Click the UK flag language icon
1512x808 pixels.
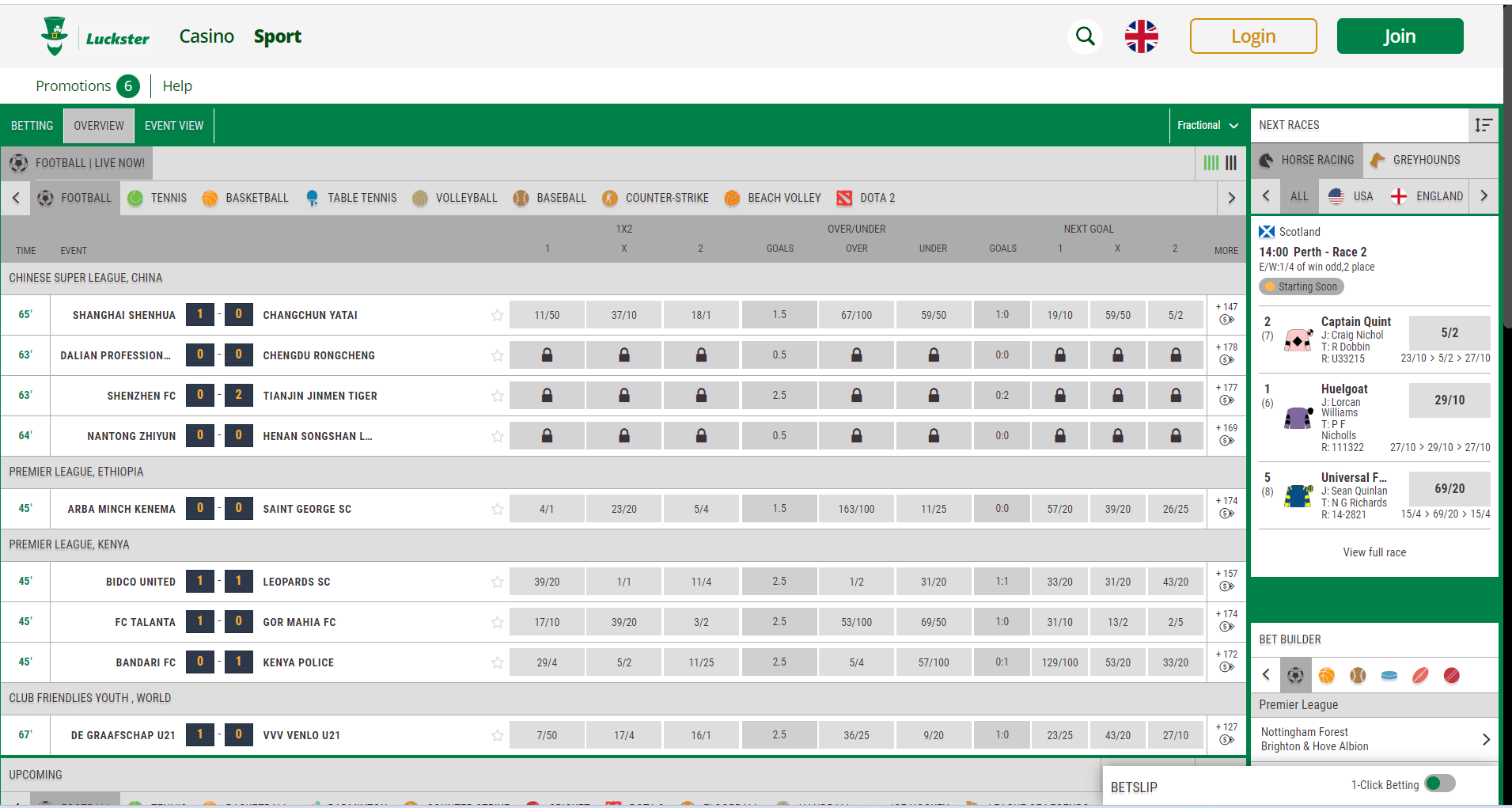pyautogui.click(x=1141, y=36)
